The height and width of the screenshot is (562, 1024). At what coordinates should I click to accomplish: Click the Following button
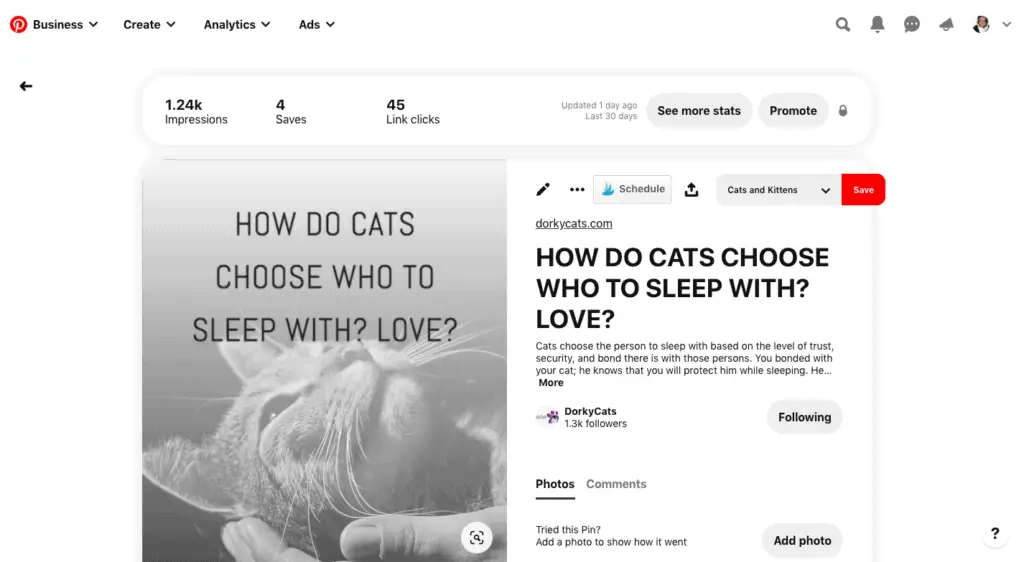(805, 417)
